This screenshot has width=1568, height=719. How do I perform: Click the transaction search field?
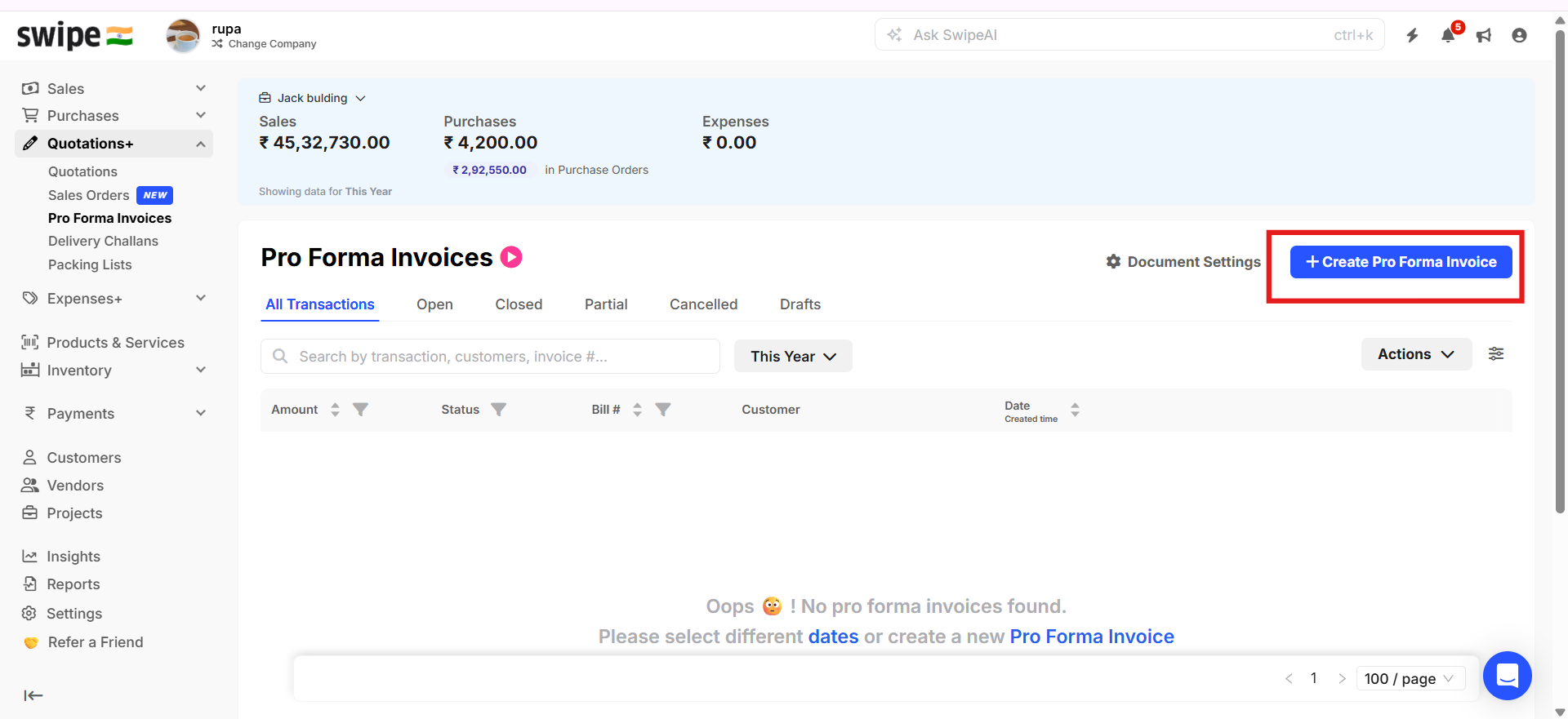coord(490,357)
